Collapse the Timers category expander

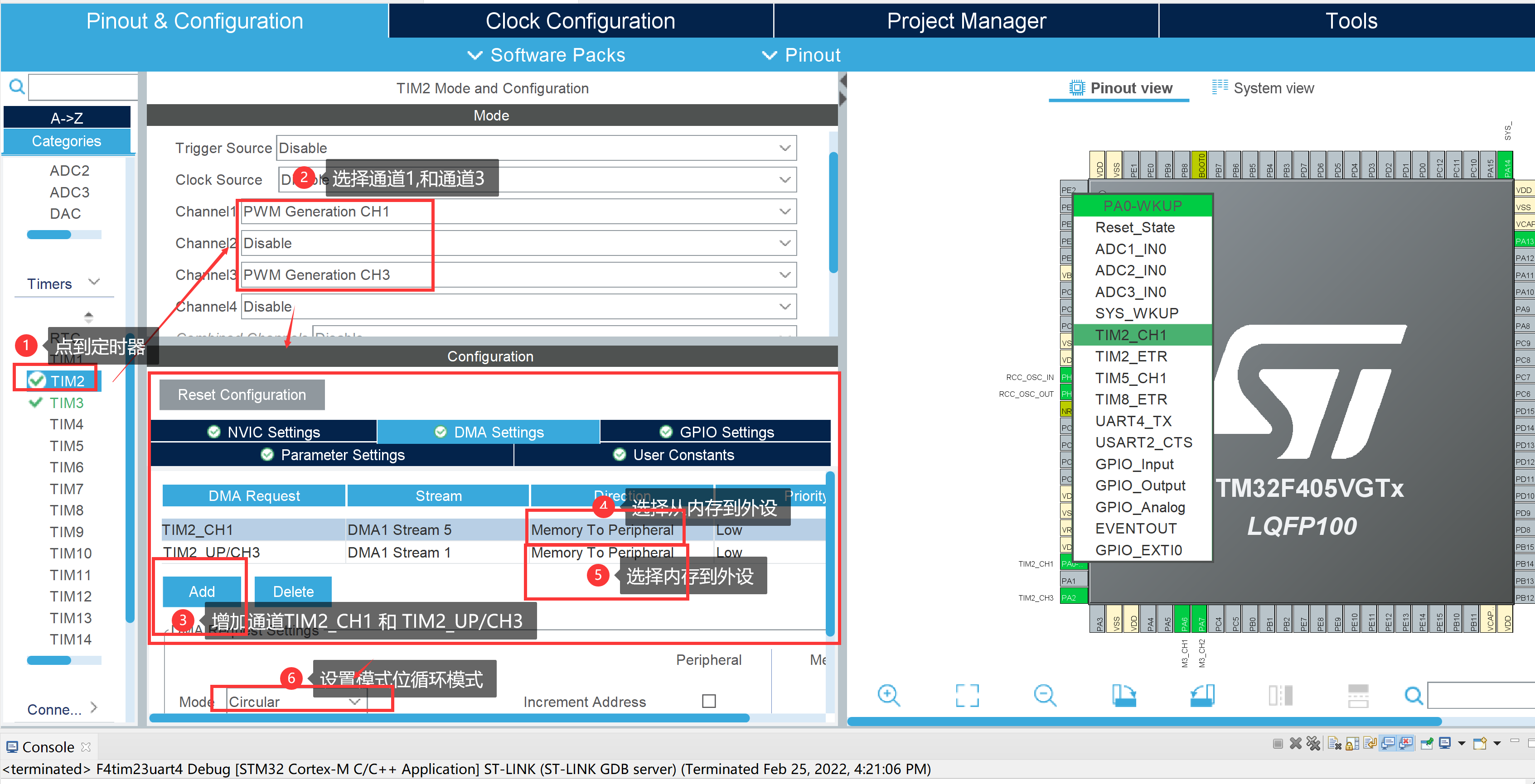(x=94, y=282)
